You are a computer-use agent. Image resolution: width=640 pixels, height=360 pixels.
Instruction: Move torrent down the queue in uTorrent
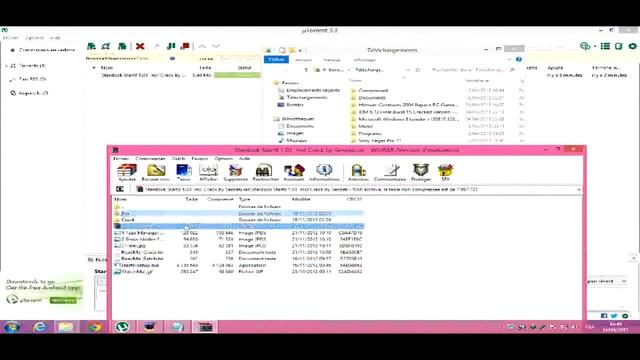(x=216, y=46)
